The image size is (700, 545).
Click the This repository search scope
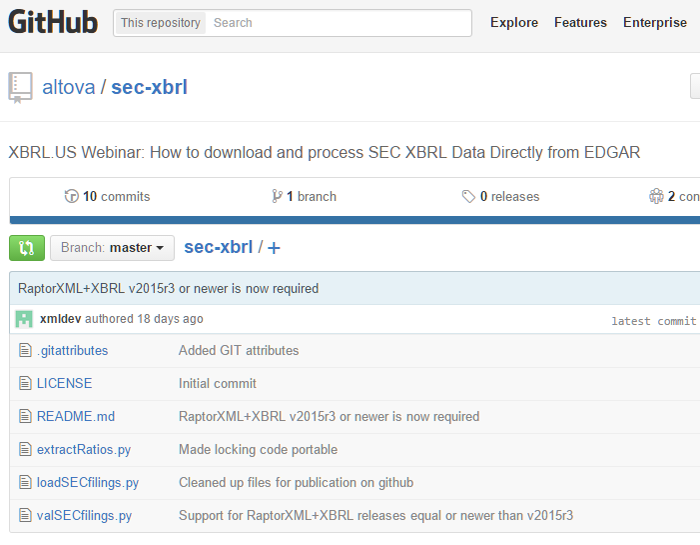pyautogui.click(x=160, y=23)
